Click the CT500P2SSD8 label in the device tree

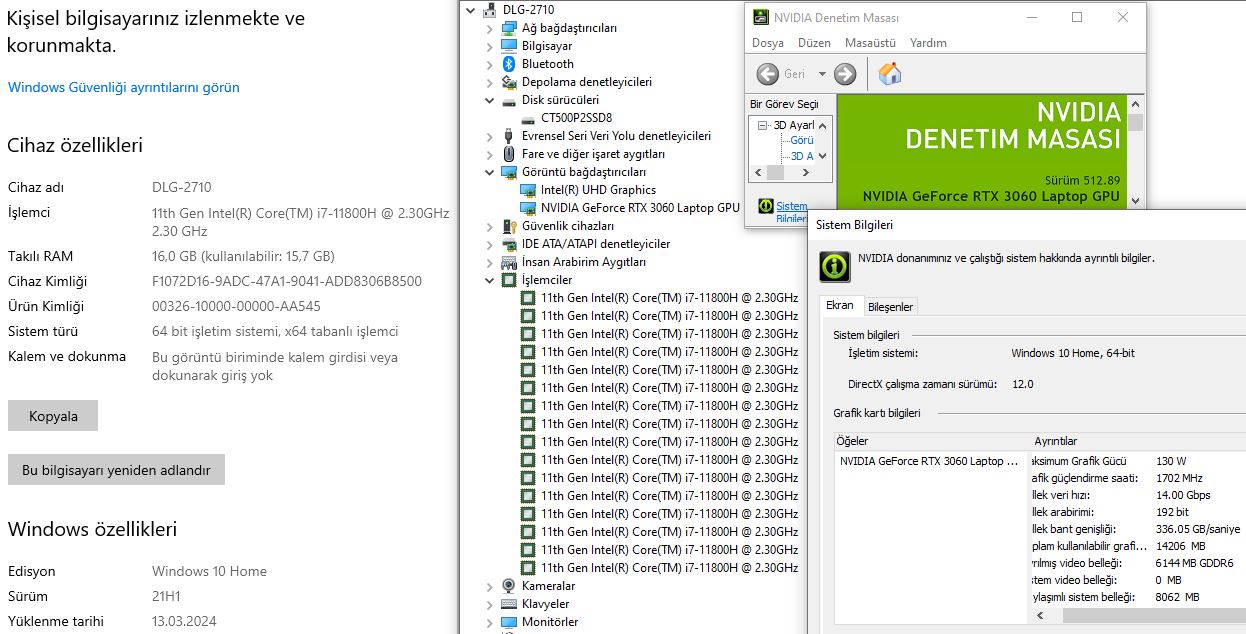point(576,118)
